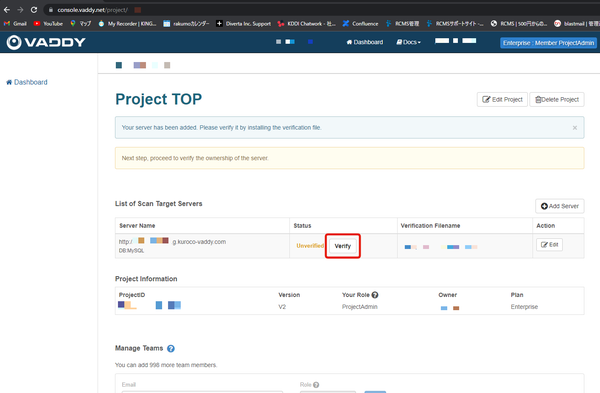The image size is (600, 393).
Task: Click the DB:MySQL label
Action: [131, 251]
